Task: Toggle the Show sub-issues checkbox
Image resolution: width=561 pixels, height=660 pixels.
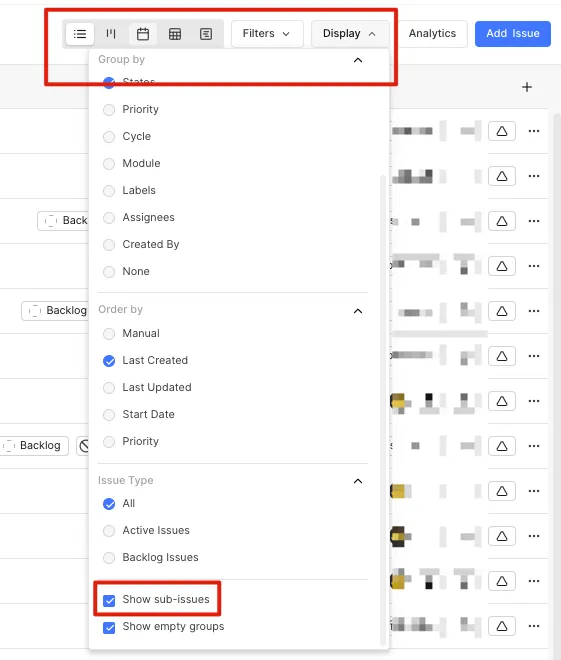Action: click(109, 600)
